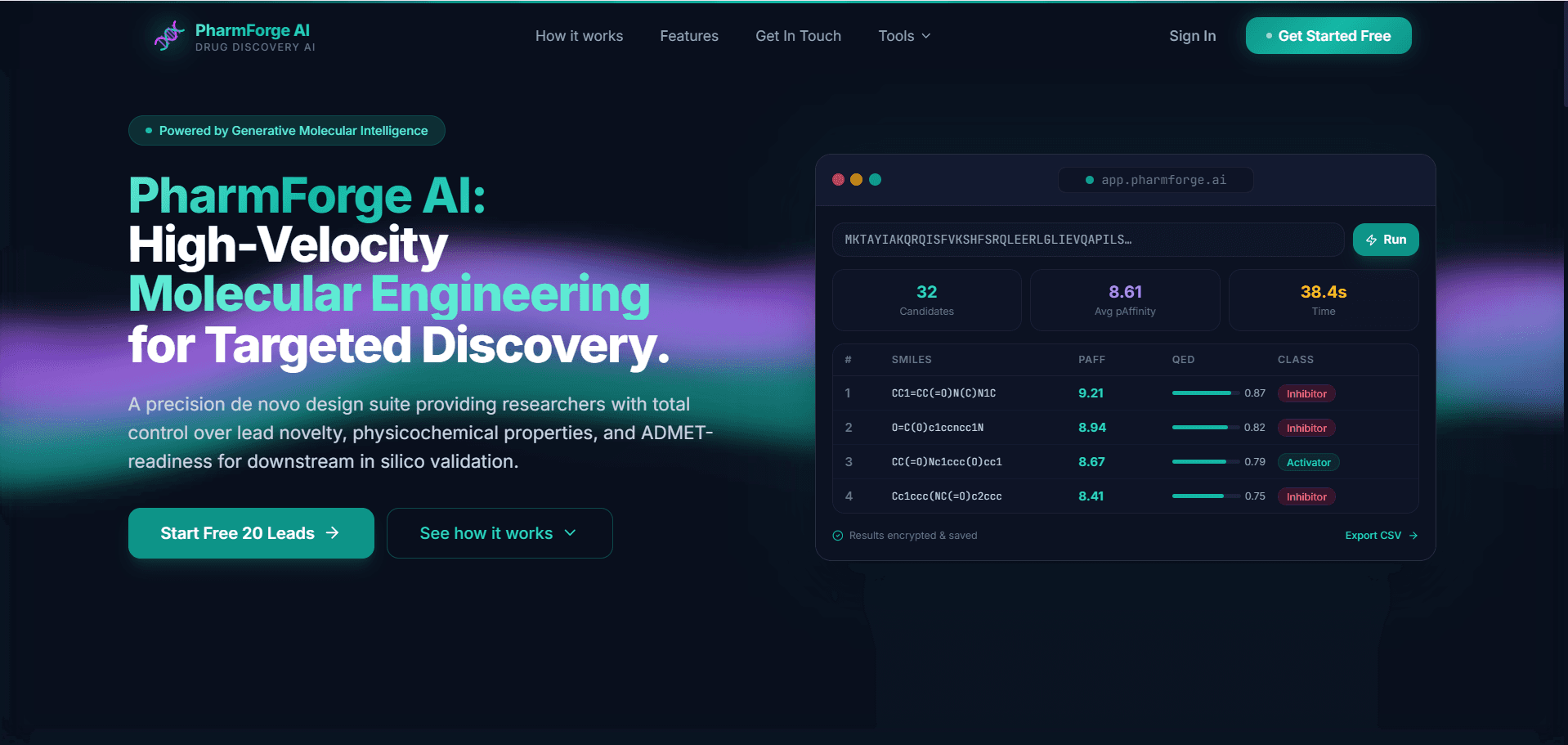The height and width of the screenshot is (745, 1568).
Task: Click the checkmark icon next to Results encrypted & saved
Action: [x=837, y=536]
